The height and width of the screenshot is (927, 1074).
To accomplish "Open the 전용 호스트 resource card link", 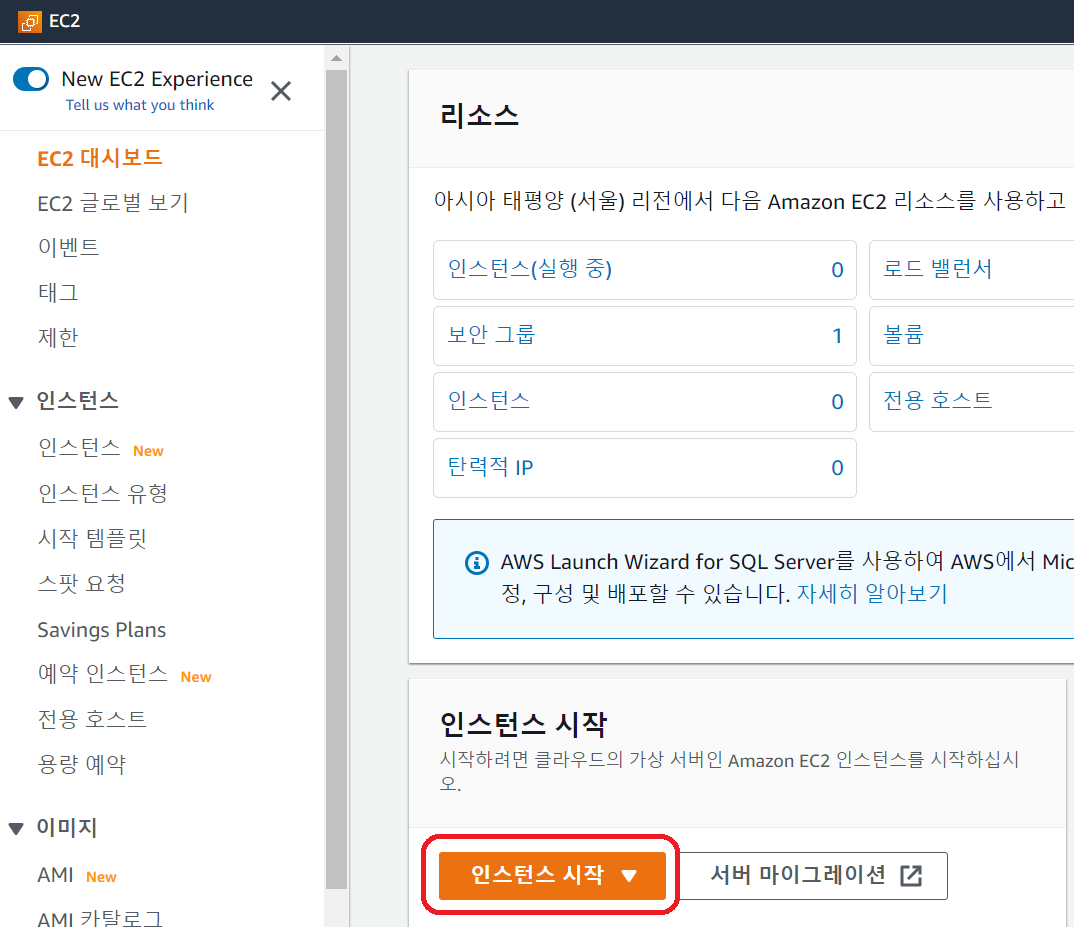I will pyautogui.click(x=937, y=401).
